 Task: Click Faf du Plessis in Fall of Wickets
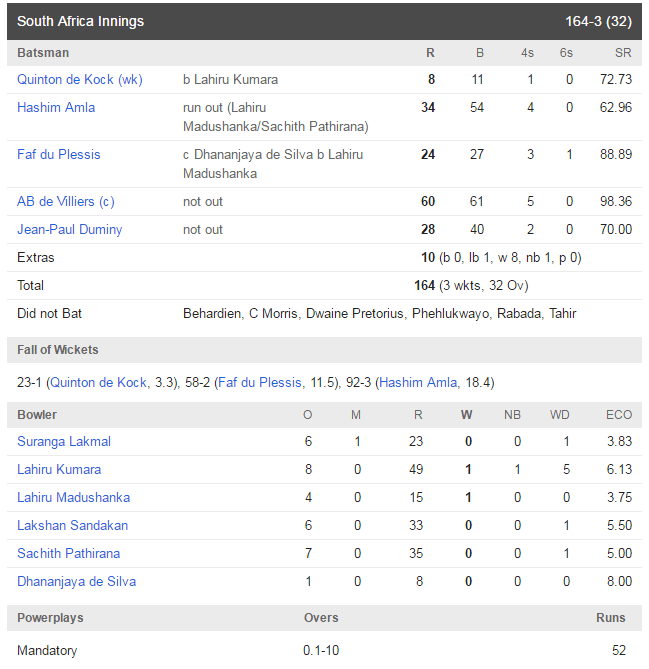(x=259, y=382)
